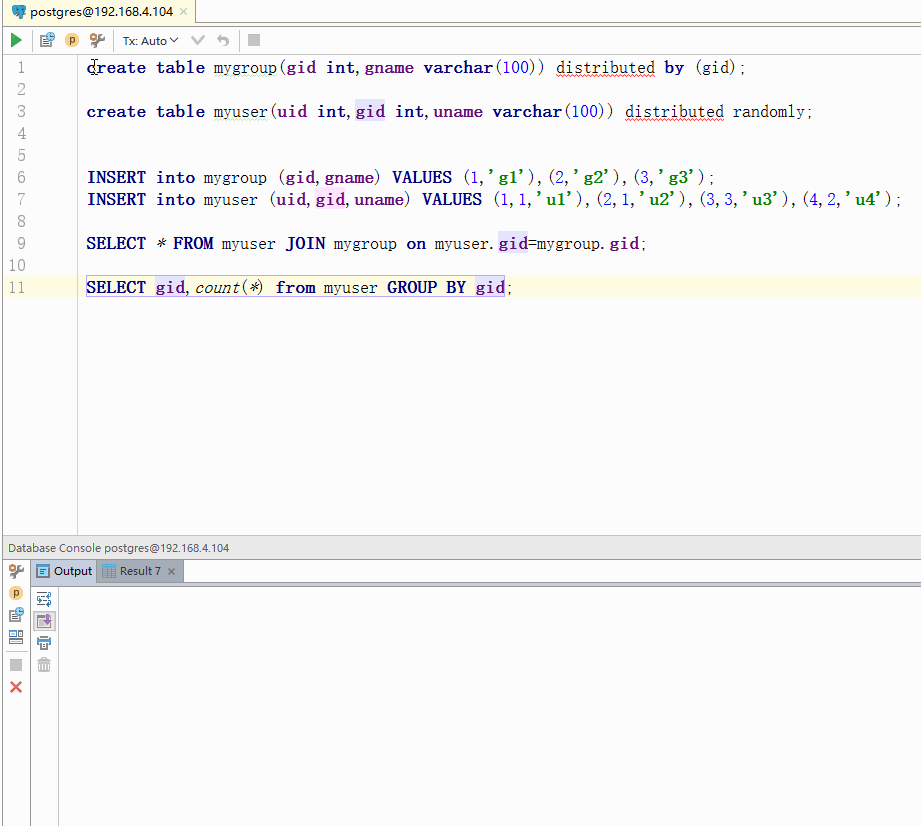Viewport: 921px width, 826px height.
Task: Click 'VALUES' keyword on line 6
Action: point(422,177)
